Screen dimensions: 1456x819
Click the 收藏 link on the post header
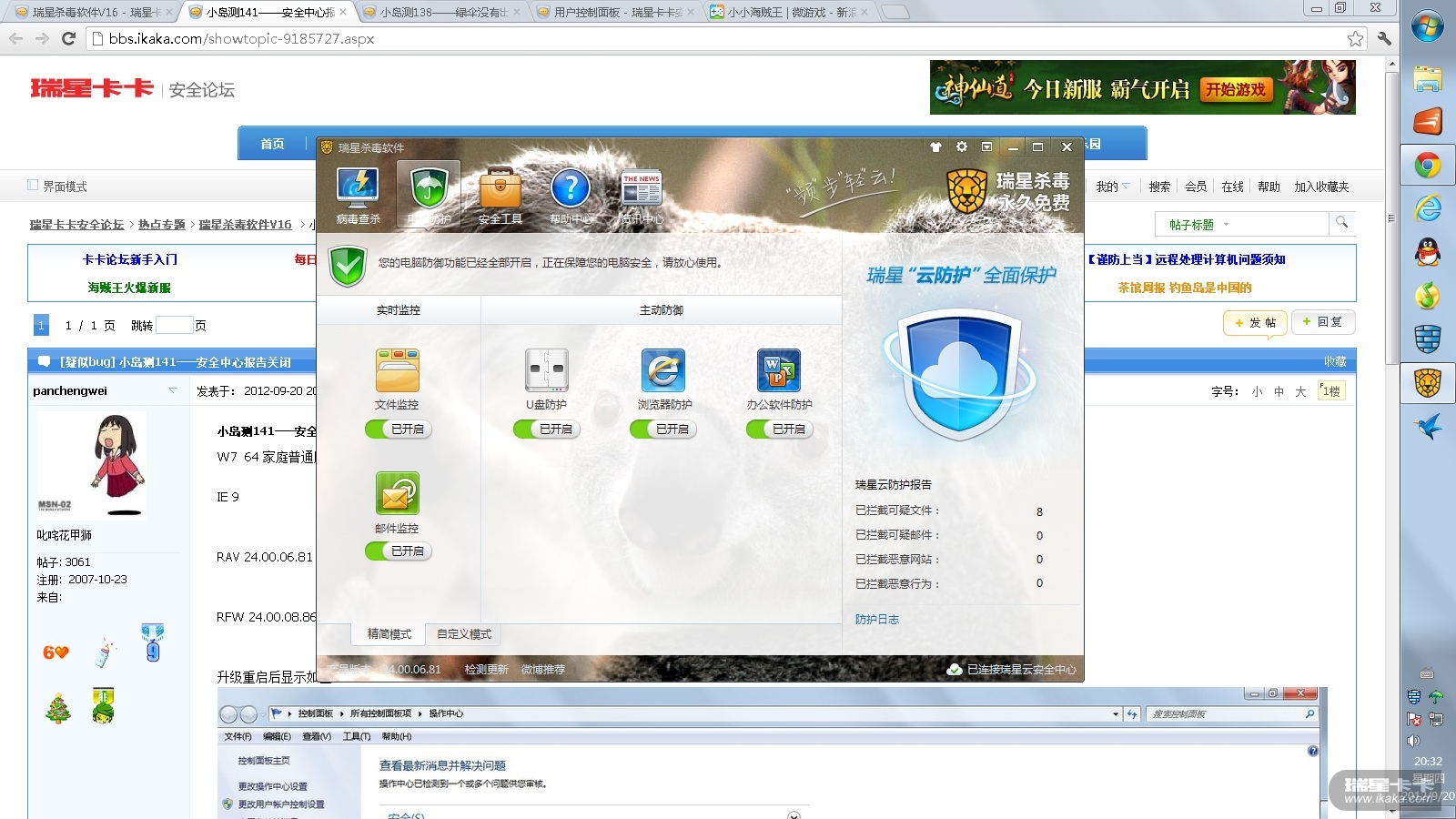pyautogui.click(x=1335, y=362)
